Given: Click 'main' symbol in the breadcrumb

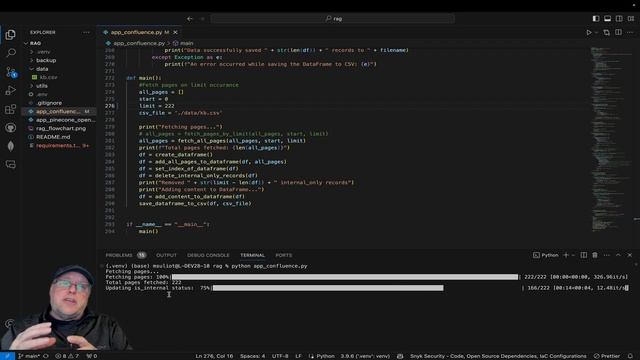Looking at the screenshot, I should pos(187,43).
